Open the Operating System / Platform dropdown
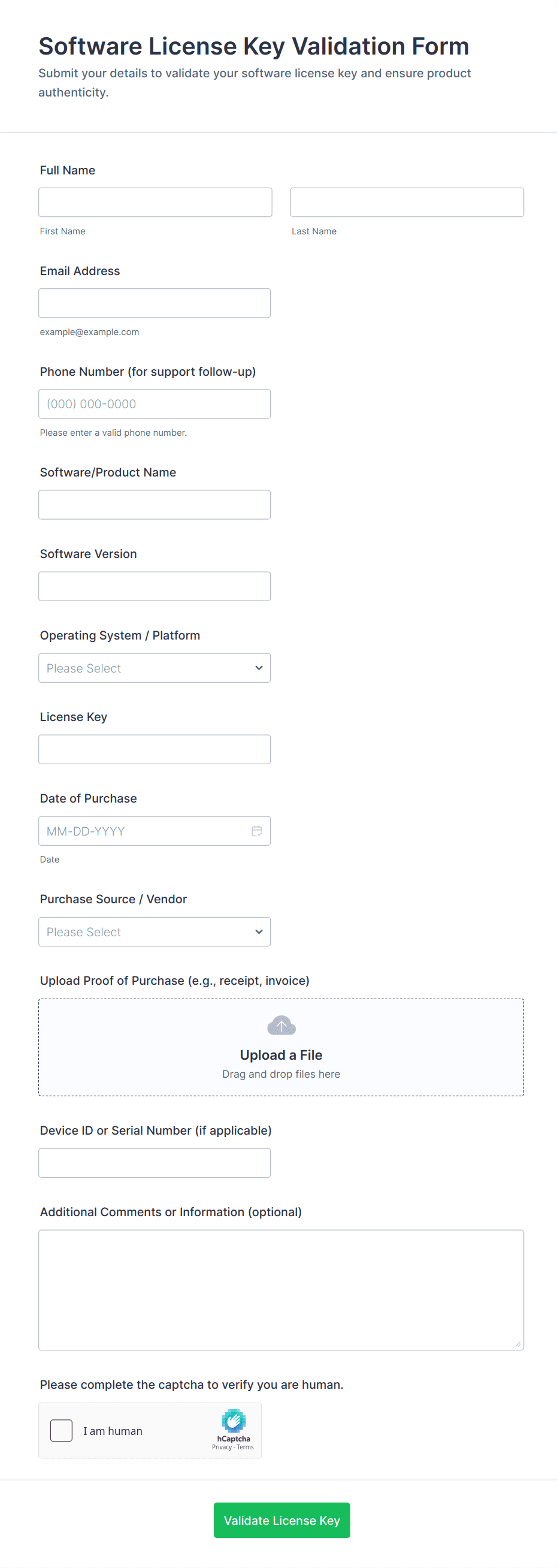Viewport: 557px width, 1568px height. [x=155, y=668]
